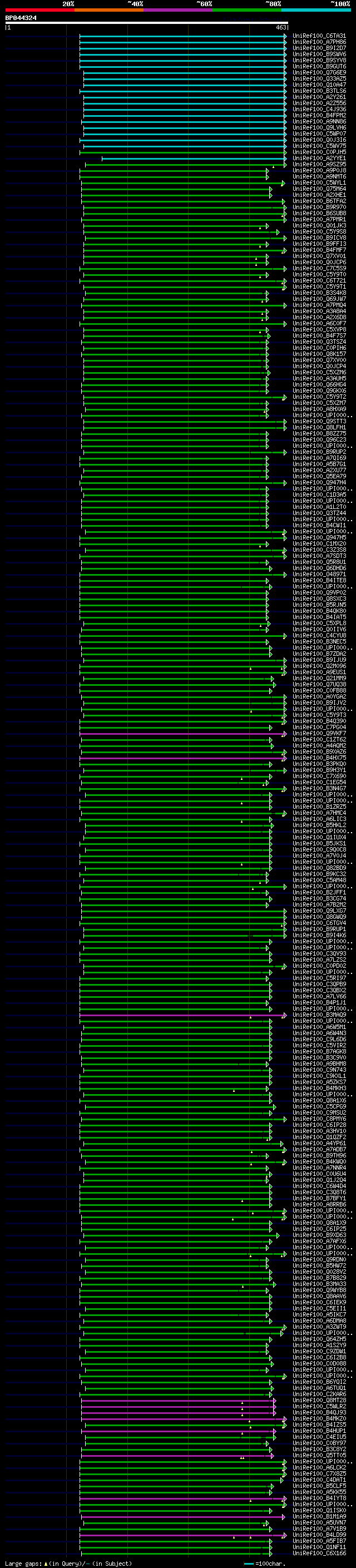Open hit UniRef100_C6TA31
This screenshot has height=1568, width=356.
319,36
